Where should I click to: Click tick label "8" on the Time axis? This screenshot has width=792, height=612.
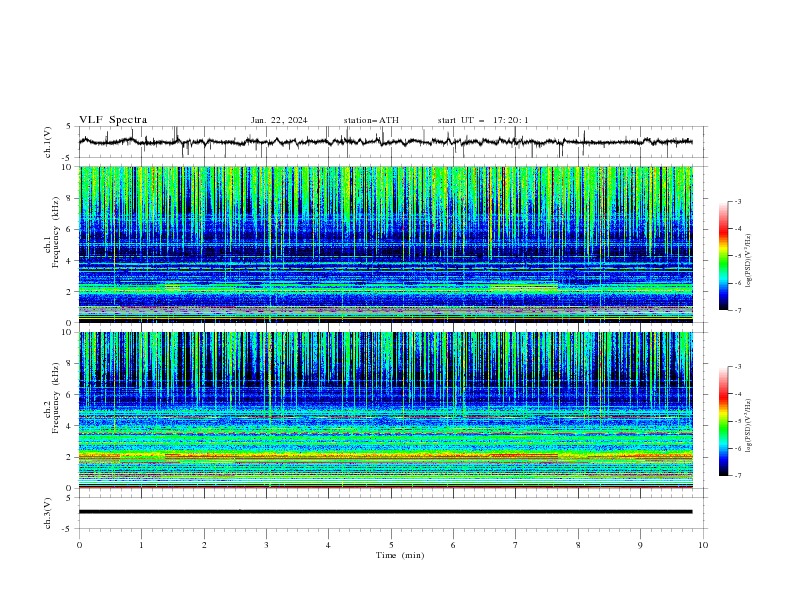pyautogui.click(x=578, y=545)
